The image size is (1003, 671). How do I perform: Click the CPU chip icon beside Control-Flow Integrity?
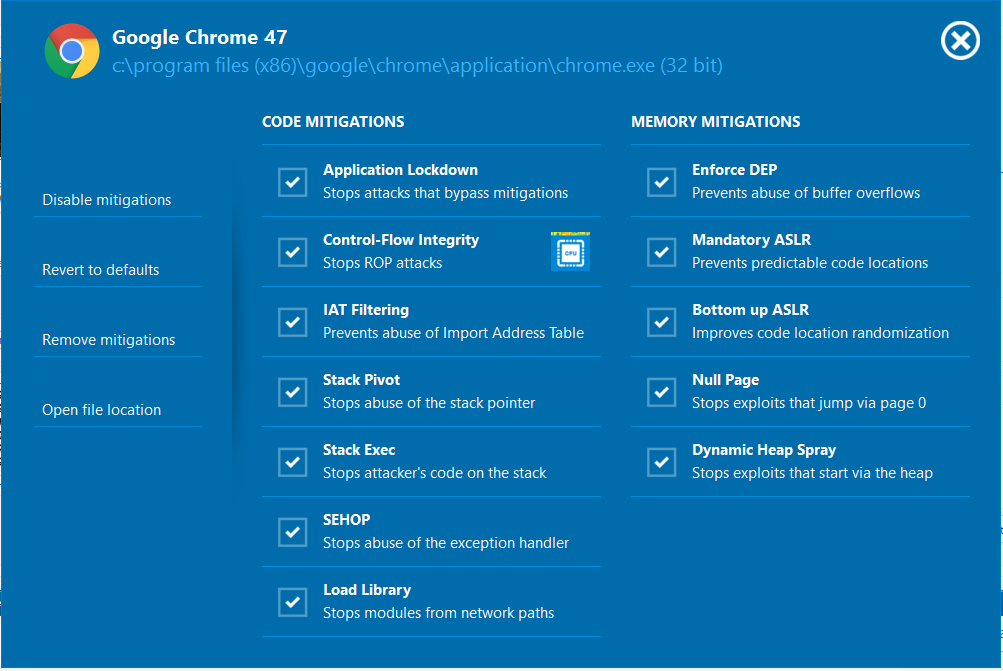pos(570,251)
